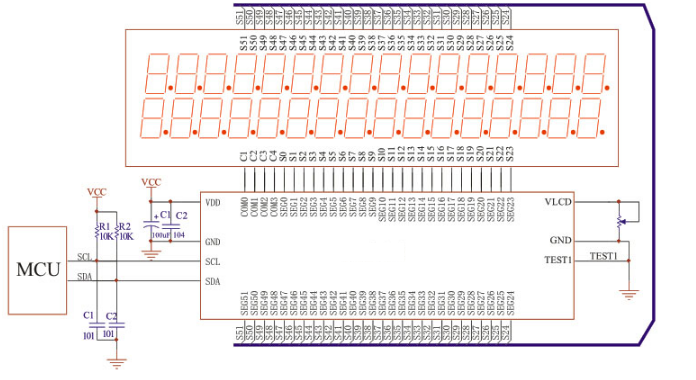
Task: Click the ground symbol under TEST1
Action: click(x=629, y=295)
